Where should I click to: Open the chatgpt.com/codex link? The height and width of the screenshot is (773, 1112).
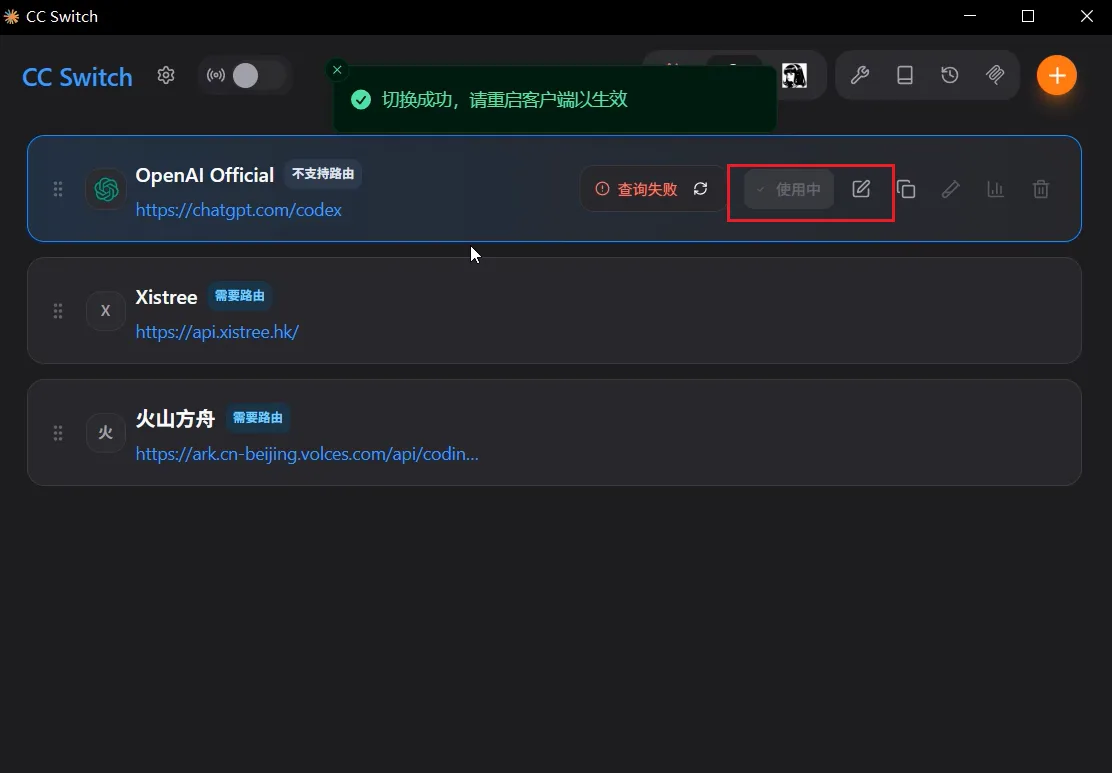(238, 210)
